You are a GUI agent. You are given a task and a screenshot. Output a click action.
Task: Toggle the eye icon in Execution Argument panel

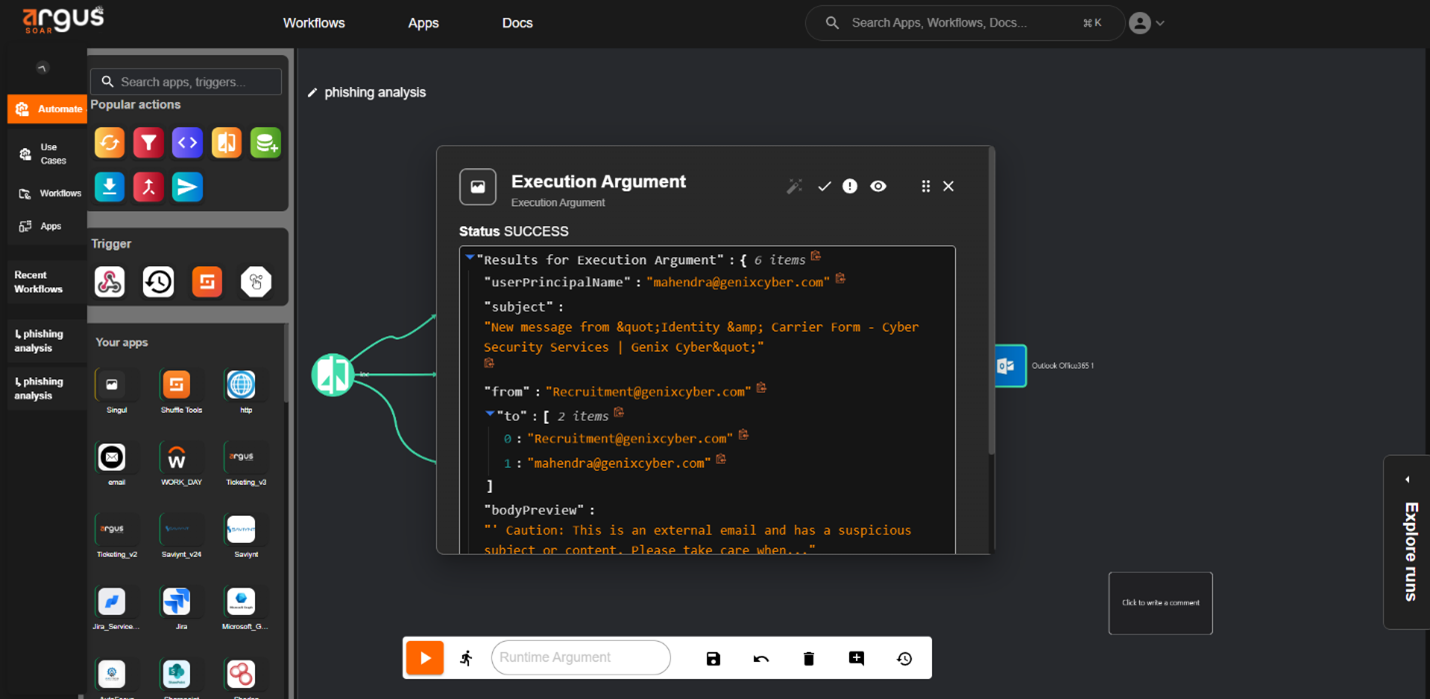coord(878,186)
